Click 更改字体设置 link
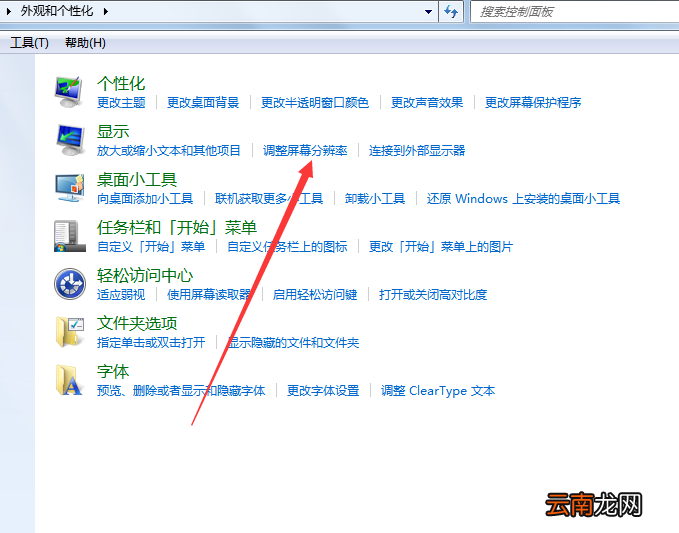This screenshot has height=533, width=679. (323, 391)
